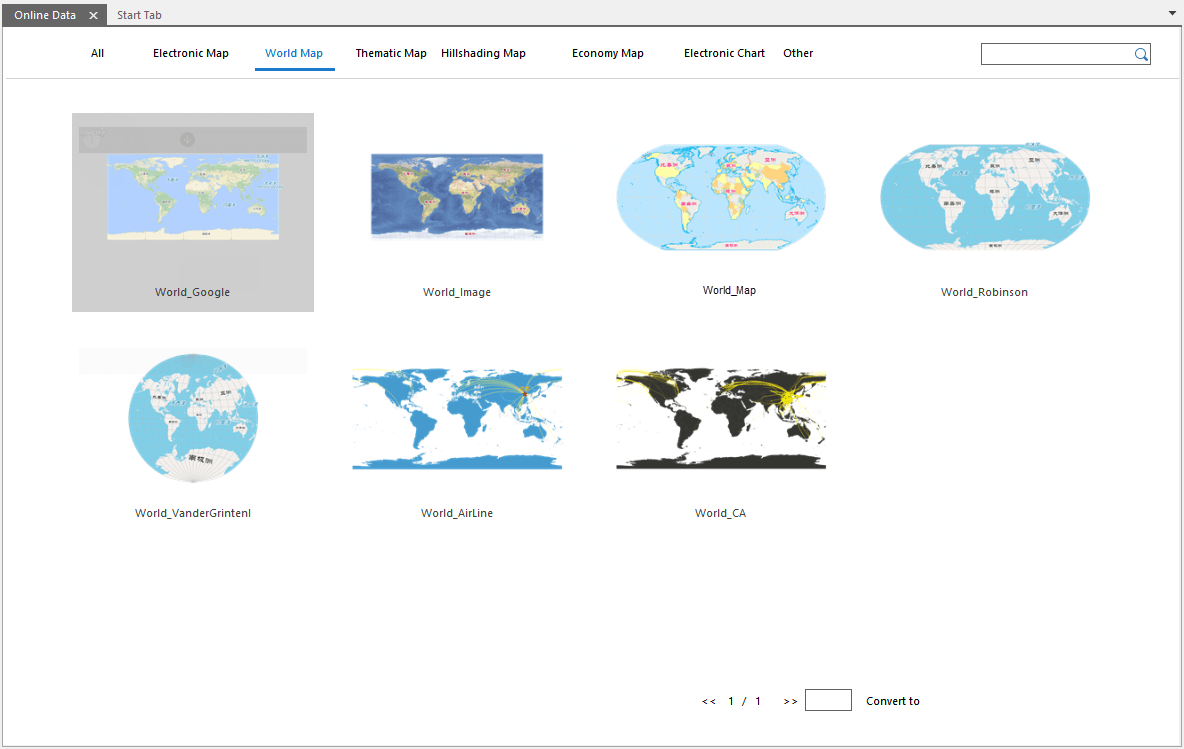Viewport: 1184px width, 749px height.
Task: Open the World_Image map thumbnail
Action: pyautogui.click(x=457, y=196)
